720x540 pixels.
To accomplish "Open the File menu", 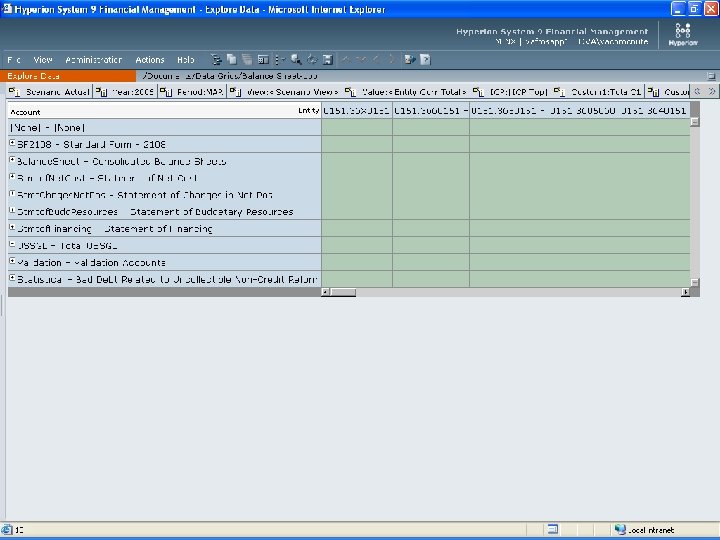I will point(14,60).
